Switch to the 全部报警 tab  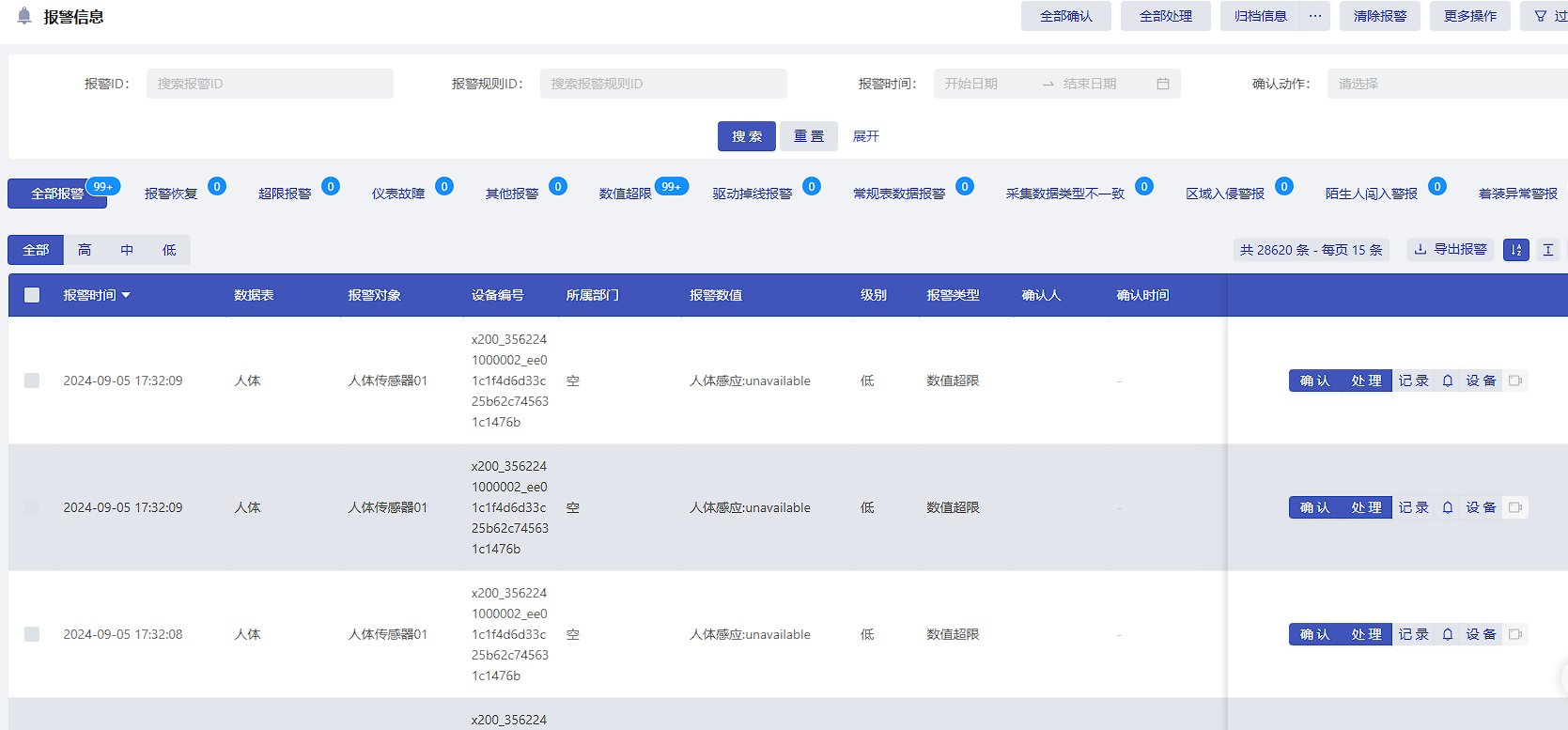57,194
